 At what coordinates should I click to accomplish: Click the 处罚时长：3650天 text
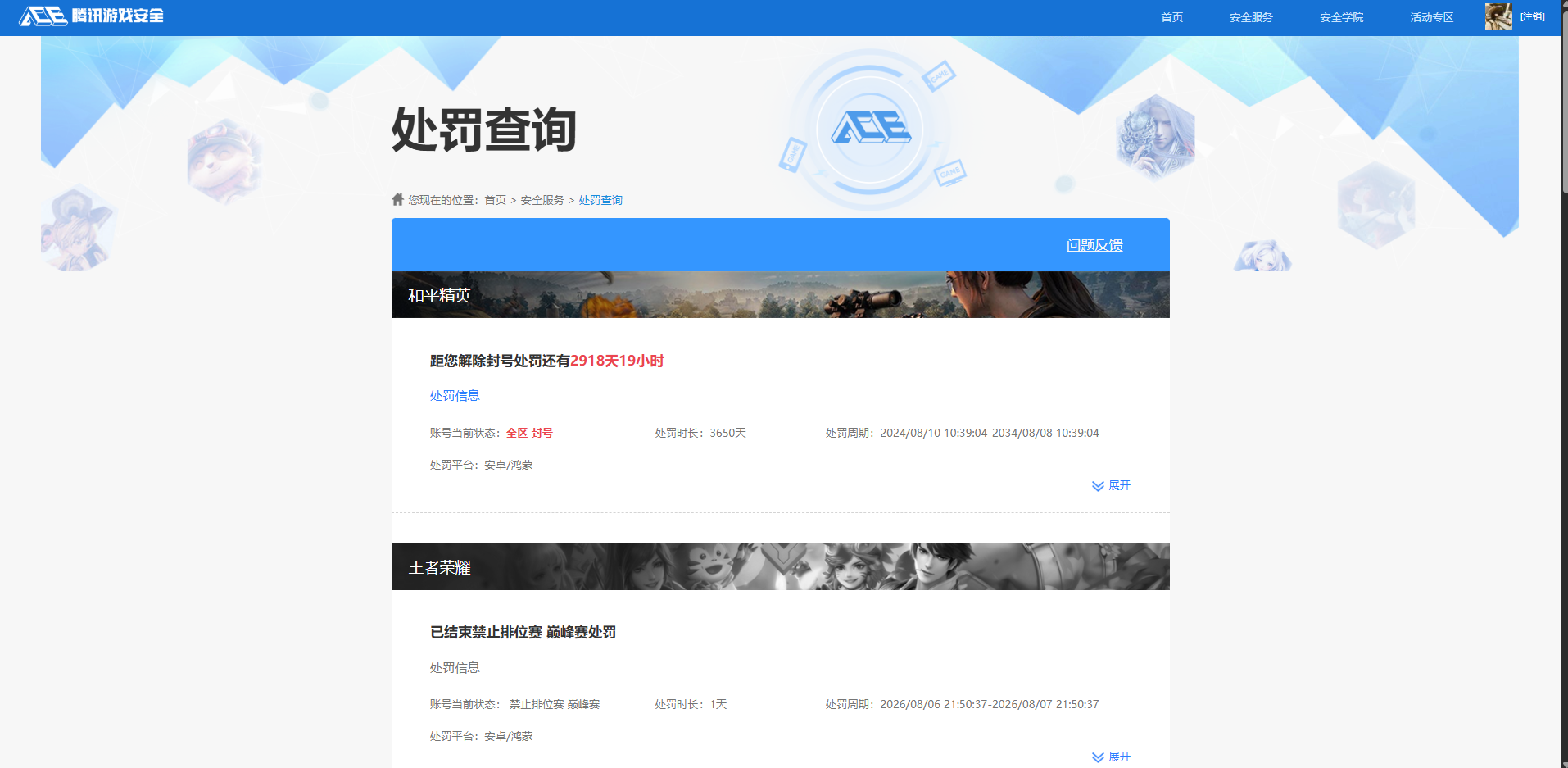(700, 433)
